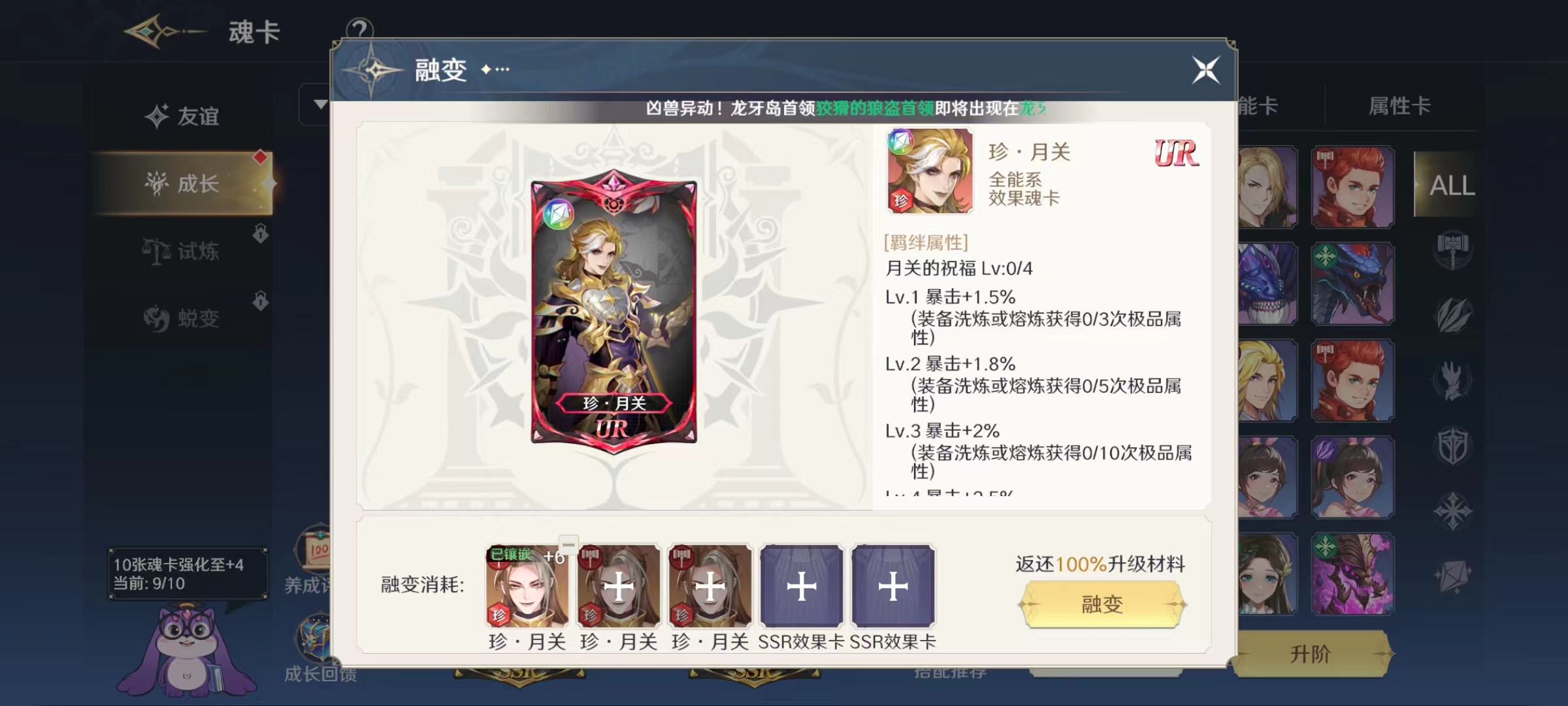Select the shield class filter icon
This screenshot has width=1568, height=706.
point(1453,446)
